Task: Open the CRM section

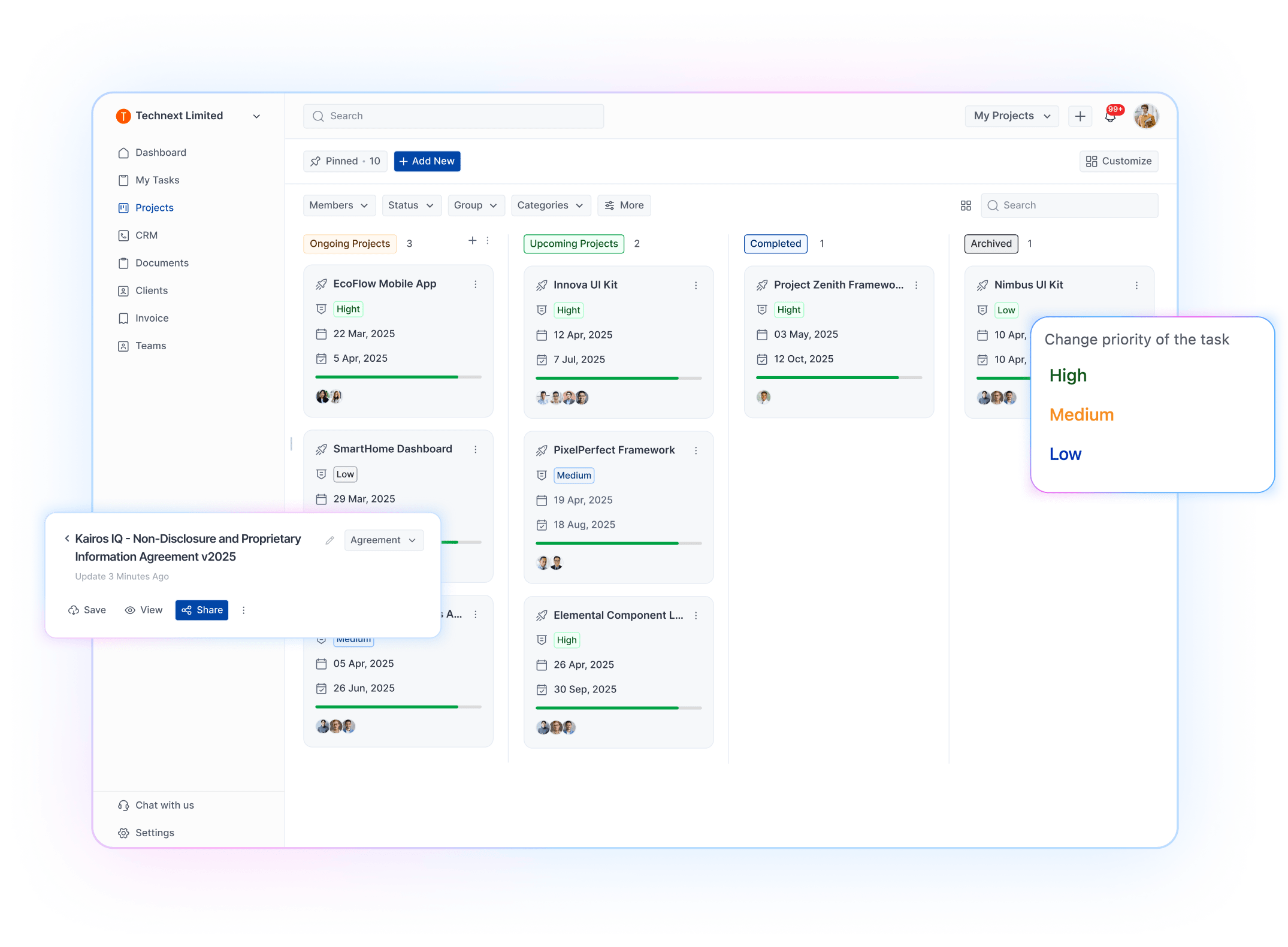Action: click(138, 235)
